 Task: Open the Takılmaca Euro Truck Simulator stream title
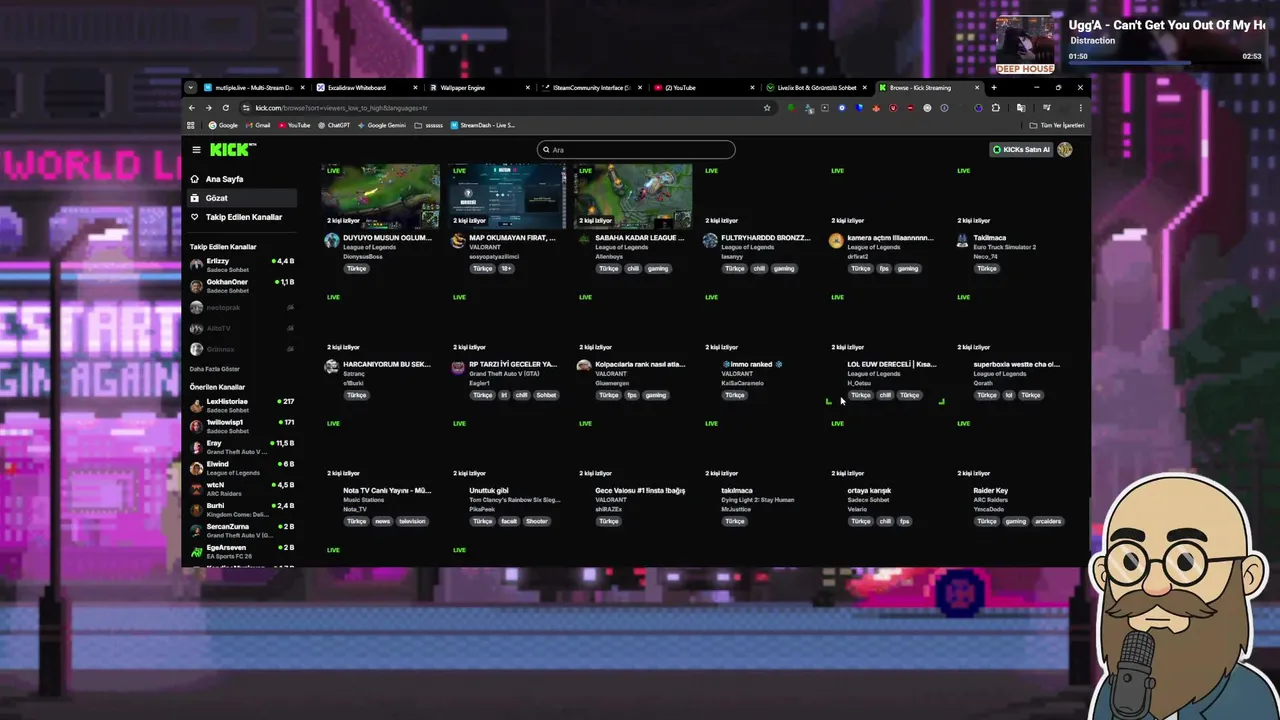(x=989, y=238)
